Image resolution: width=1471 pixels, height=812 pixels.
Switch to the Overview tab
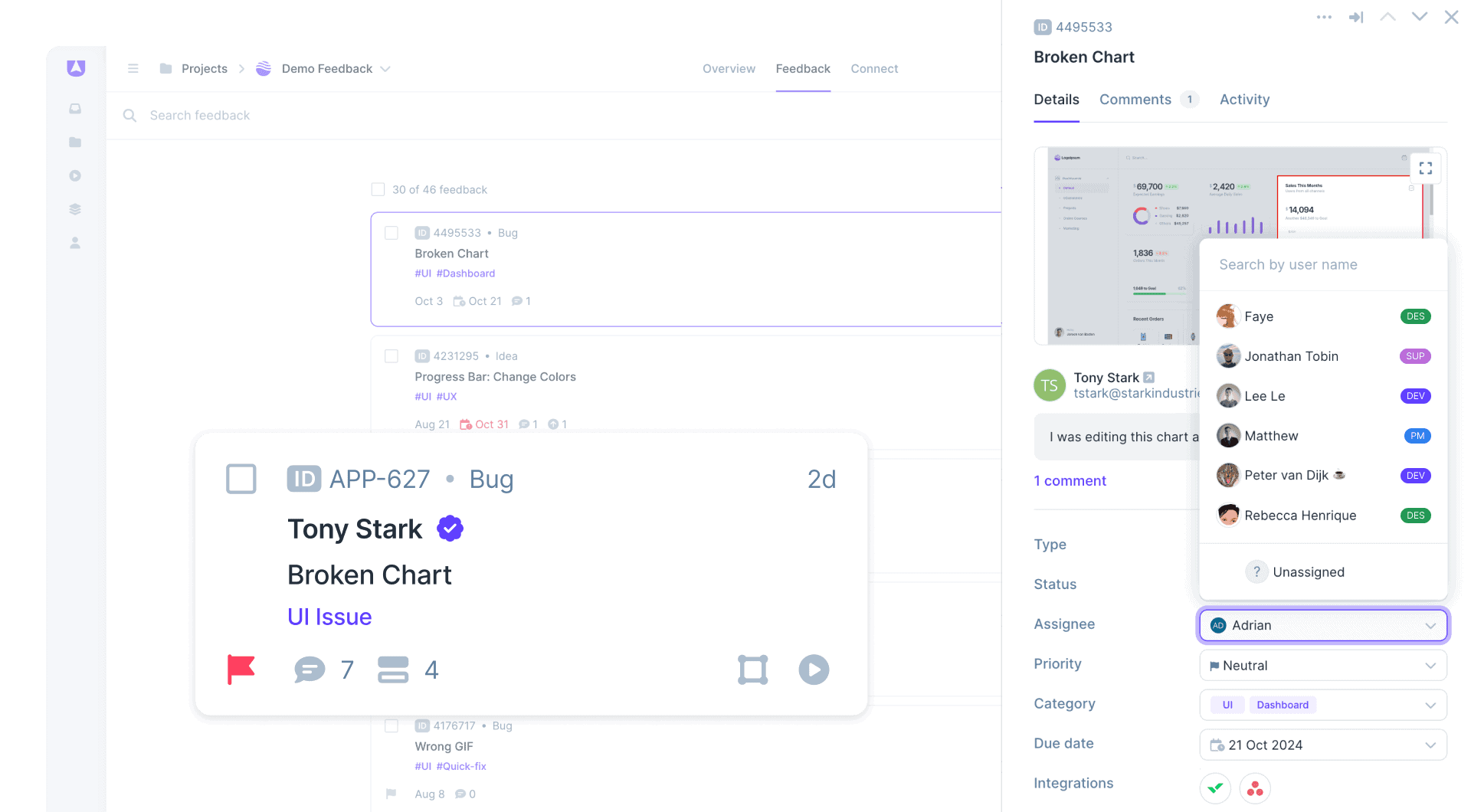click(729, 68)
